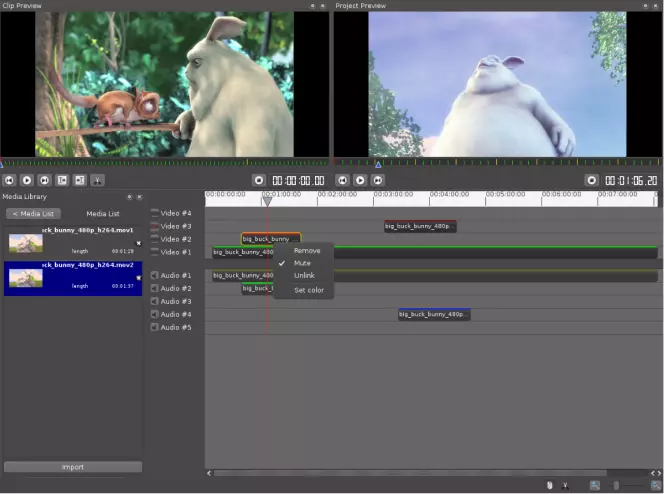Image resolution: width=664 pixels, height=494 pixels.
Task: Select big_buck_bunny clip on Video #3 track
Action: coord(420,226)
